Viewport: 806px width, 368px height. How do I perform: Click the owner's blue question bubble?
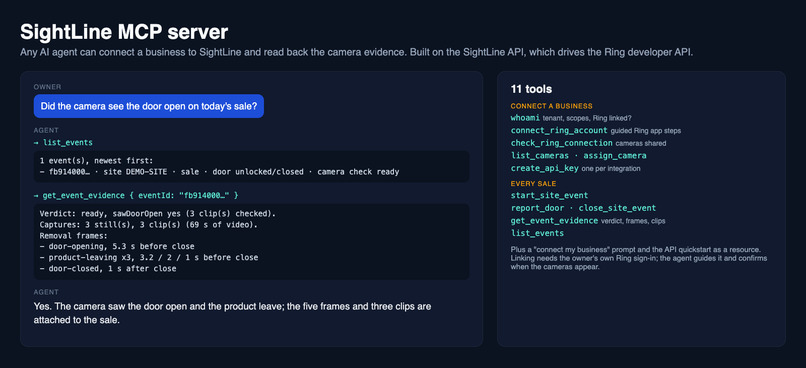click(x=149, y=106)
